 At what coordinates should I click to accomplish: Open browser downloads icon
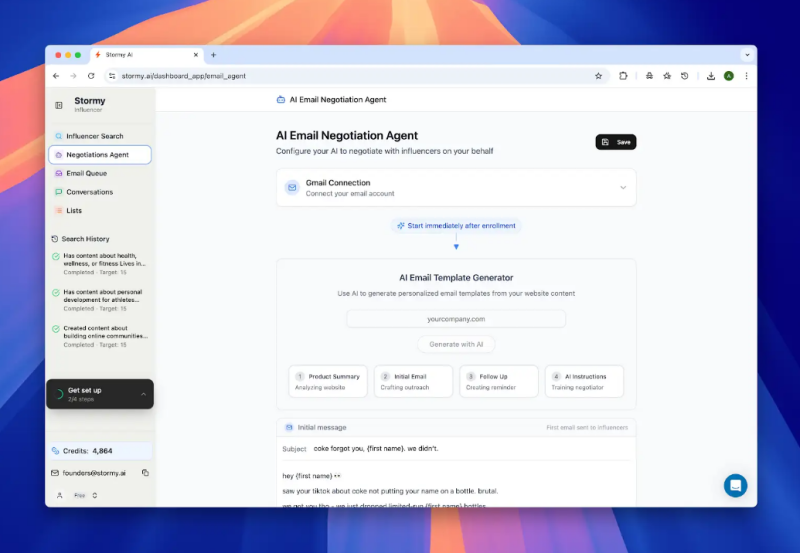pyautogui.click(x=711, y=76)
